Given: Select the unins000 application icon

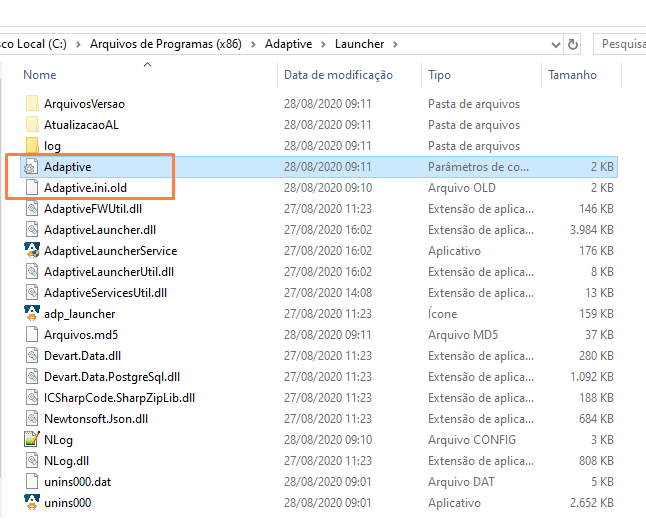Looking at the screenshot, I should tap(32, 503).
